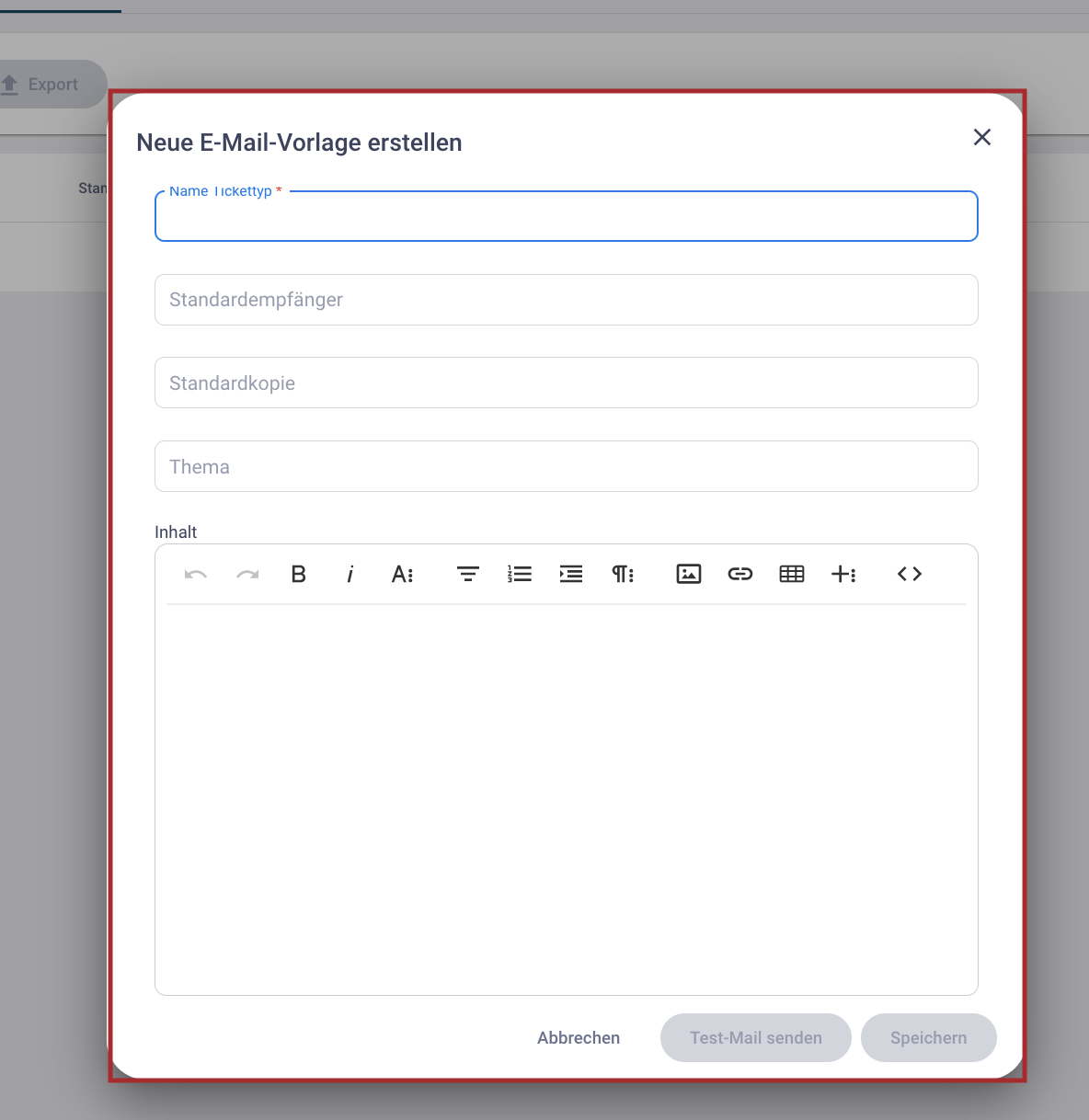Increase the paragraph indent

(x=571, y=574)
